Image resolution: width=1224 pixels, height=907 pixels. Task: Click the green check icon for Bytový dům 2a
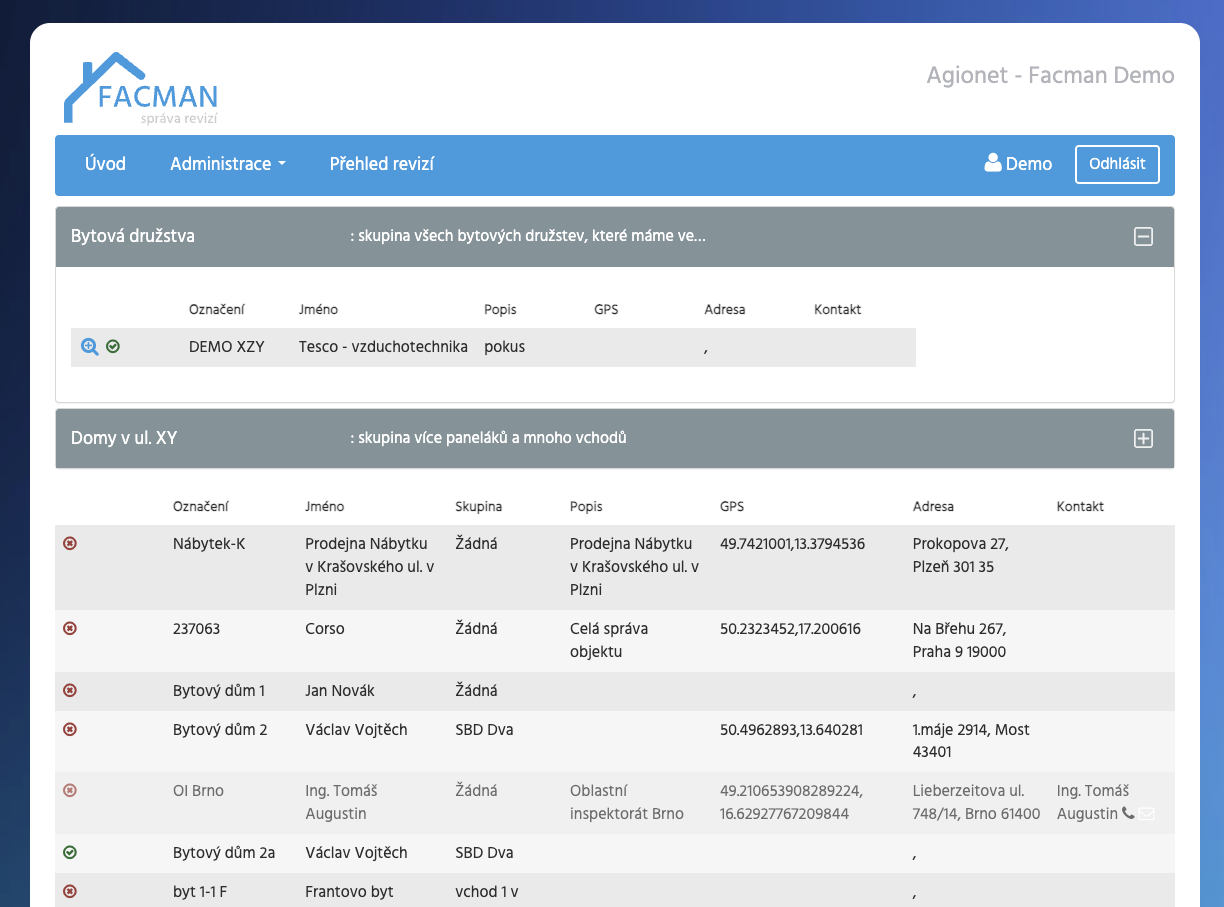(x=70, y=852)
